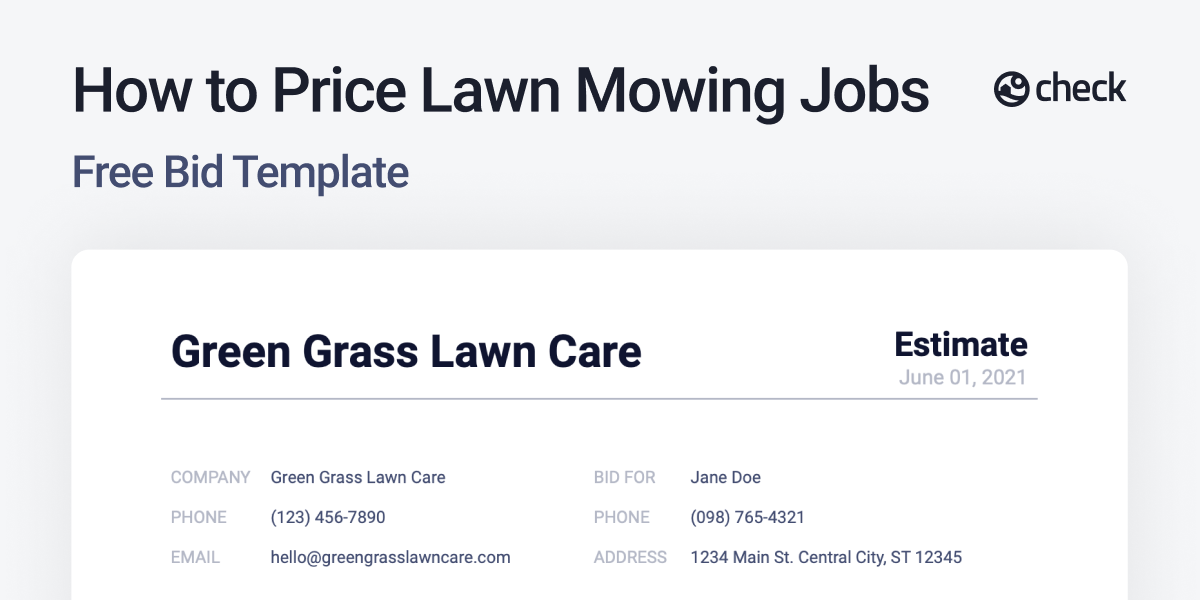Click the divider line under the estimate header
This screenshot has height=600, width=1200.
pyautogui.click(x=600, y=399)
